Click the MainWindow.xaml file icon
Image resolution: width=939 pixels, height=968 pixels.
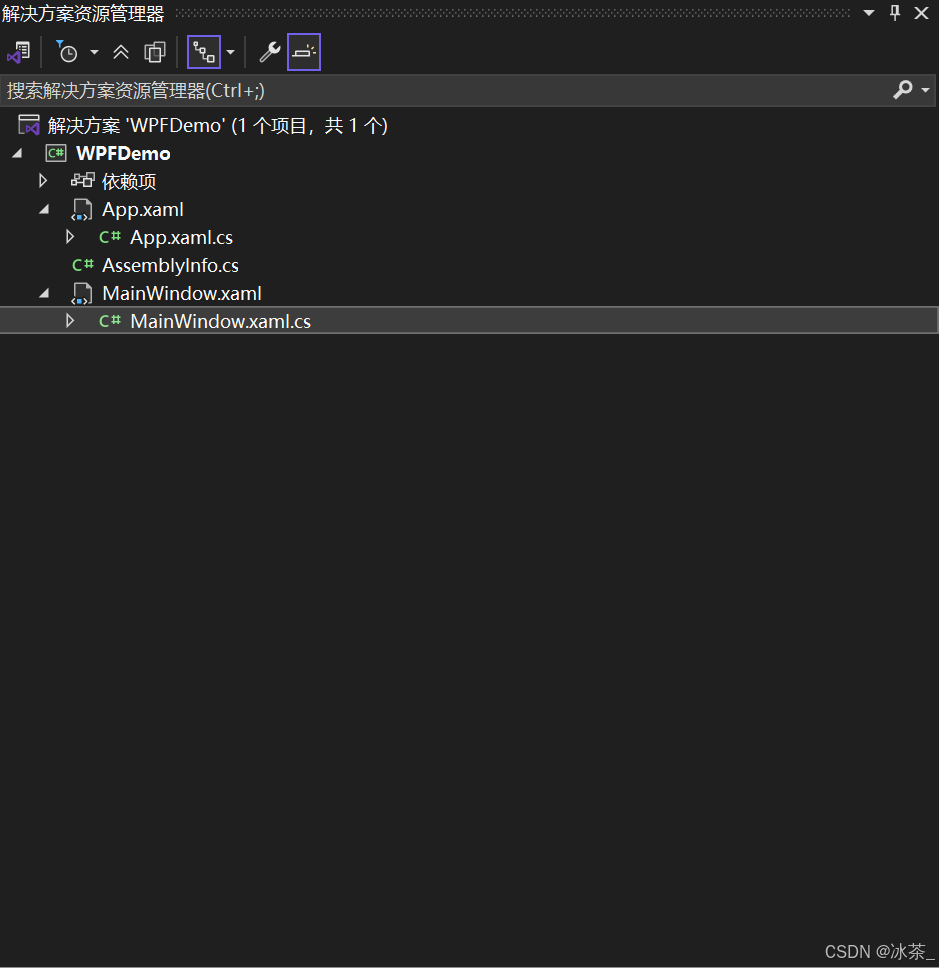tap(81, 293)
